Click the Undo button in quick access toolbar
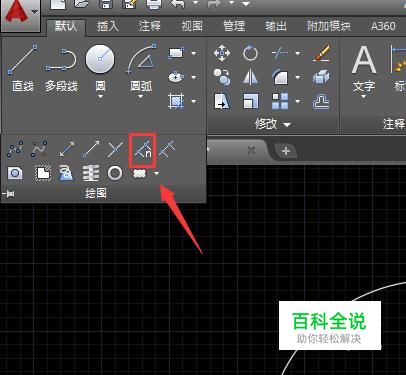This screenshot has width=406, height=375. tap(178, 4)
